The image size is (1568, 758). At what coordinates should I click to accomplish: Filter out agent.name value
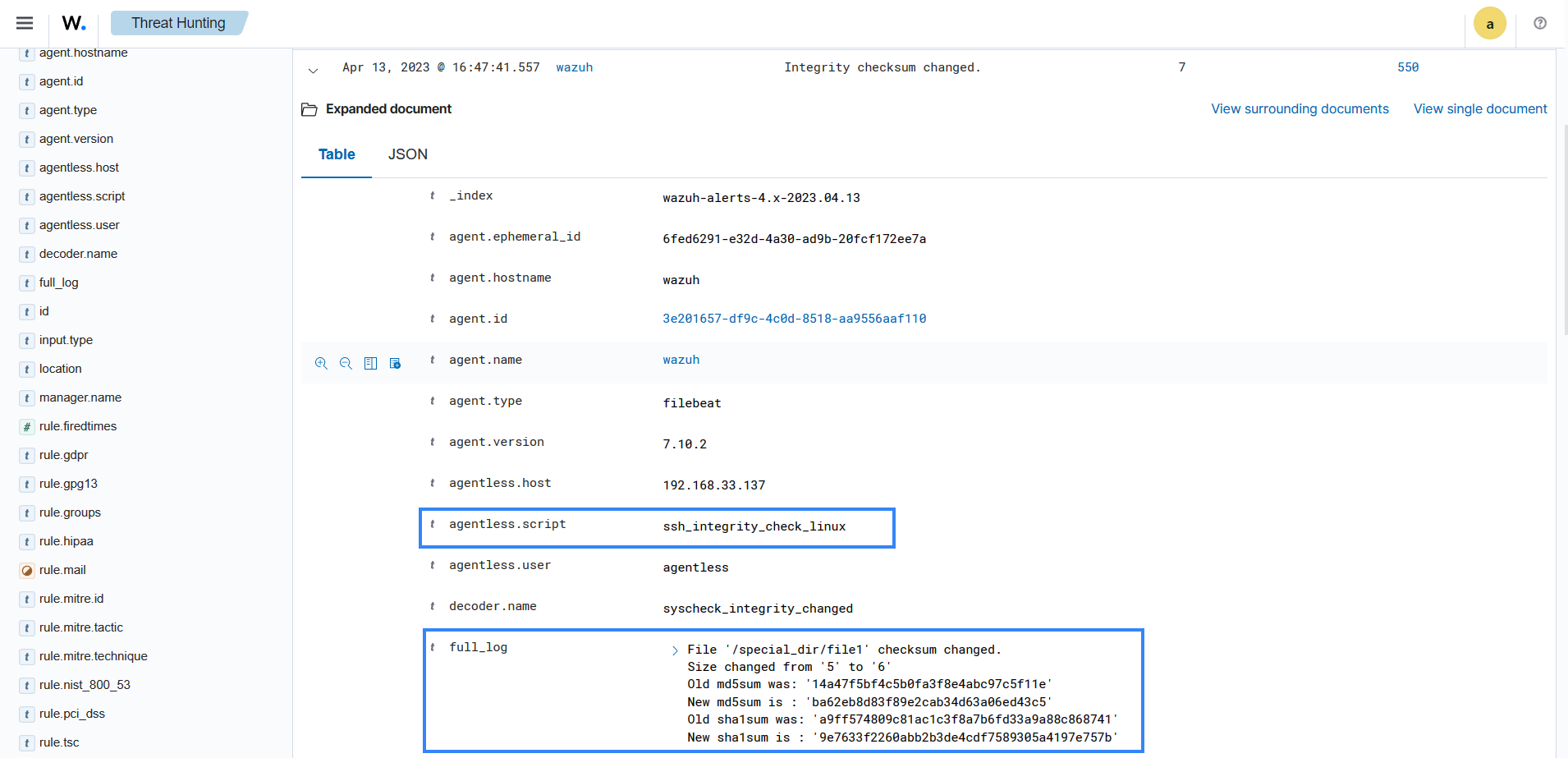pyautogui.click(x=346, y=363)
